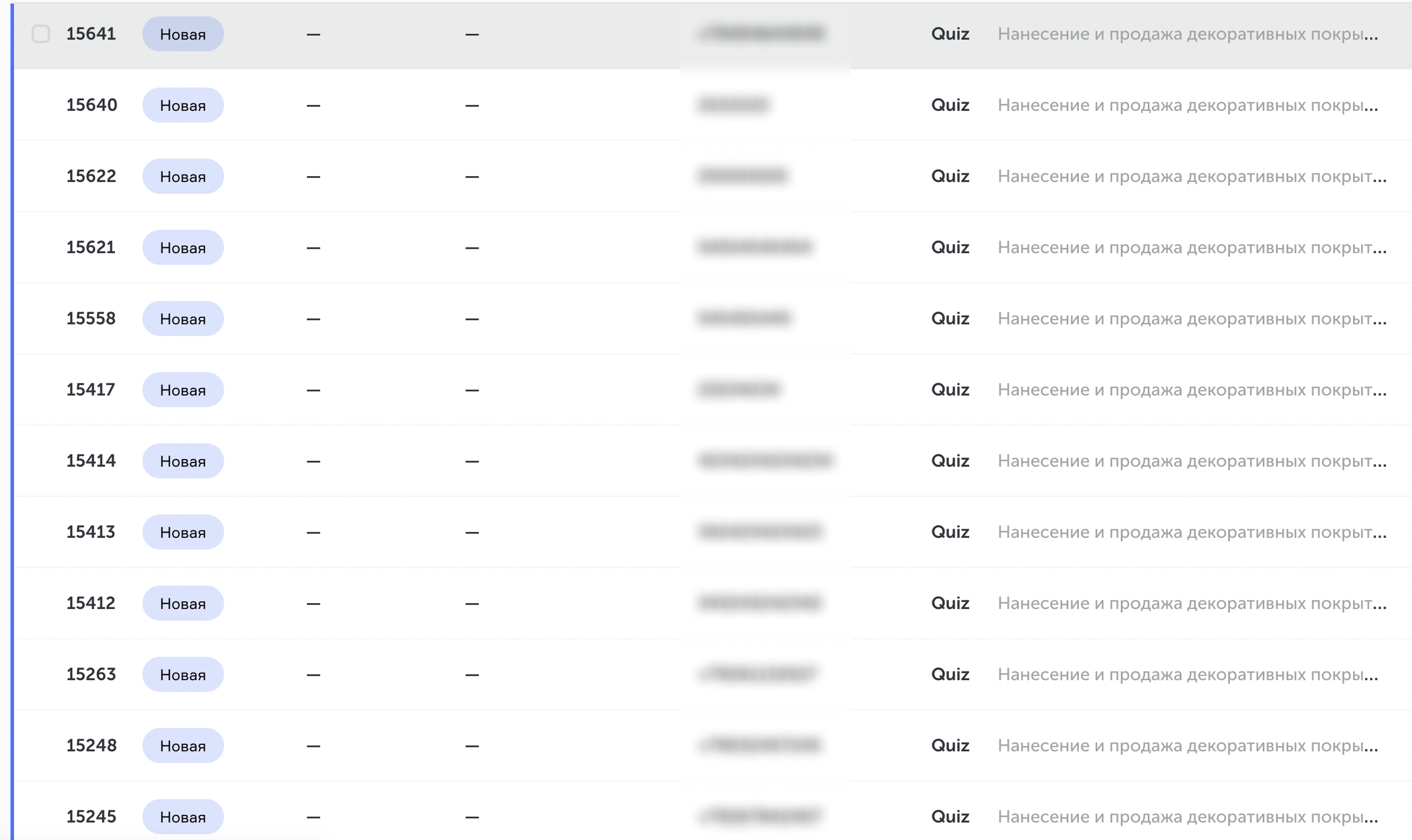Click first dash cell in row 15622
The height and width of the screenshot is (840, 1412).
tap(313, 176)
